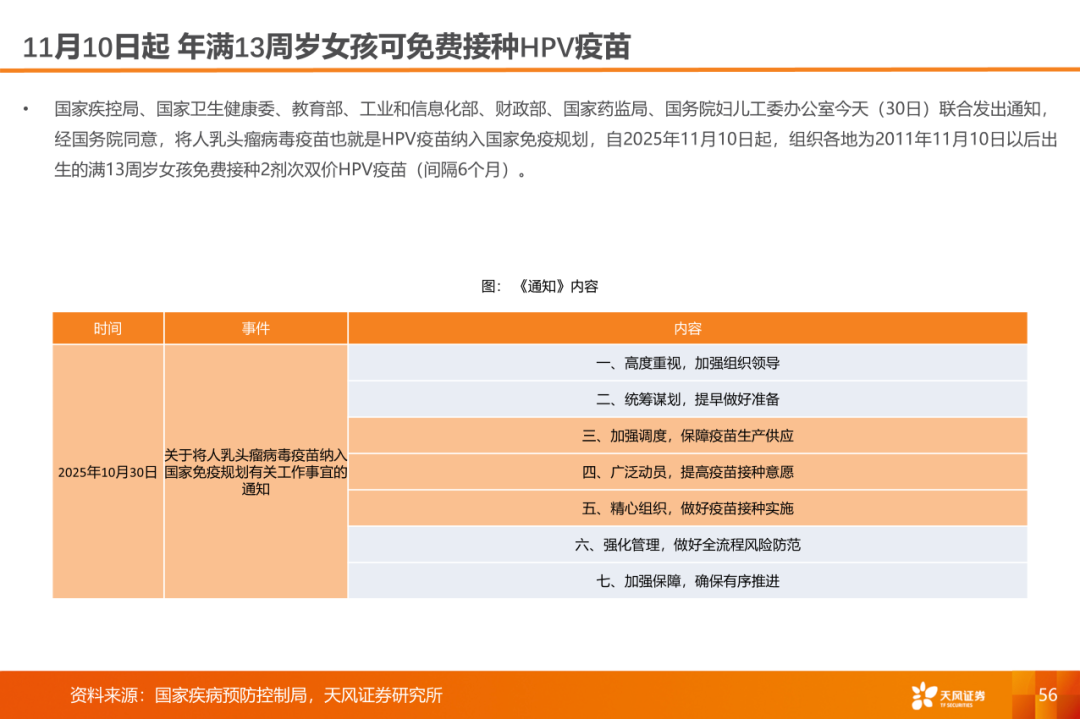Click row 六、强化管理,做好全流程风险防范
The width and height of the screenshot is (1080, 719).
coord(687,545)
